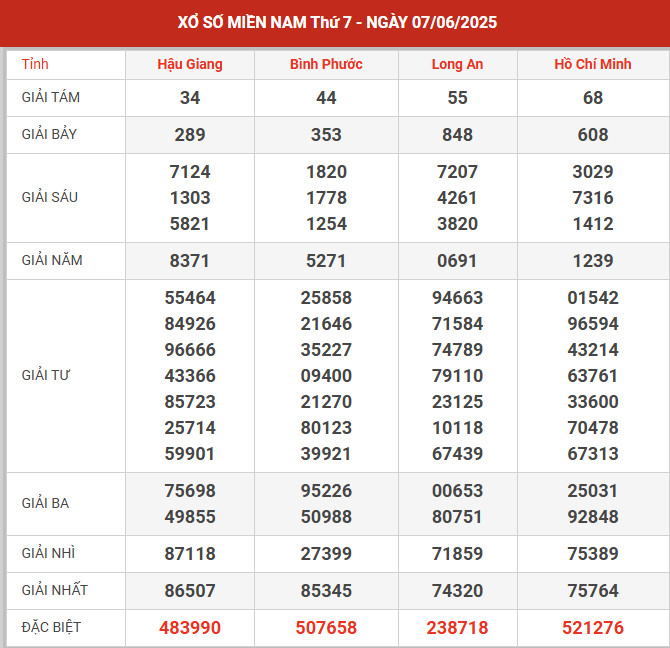
Task: Click third prize number 49855
Action: pyautogui.click(x=190, y=517)
